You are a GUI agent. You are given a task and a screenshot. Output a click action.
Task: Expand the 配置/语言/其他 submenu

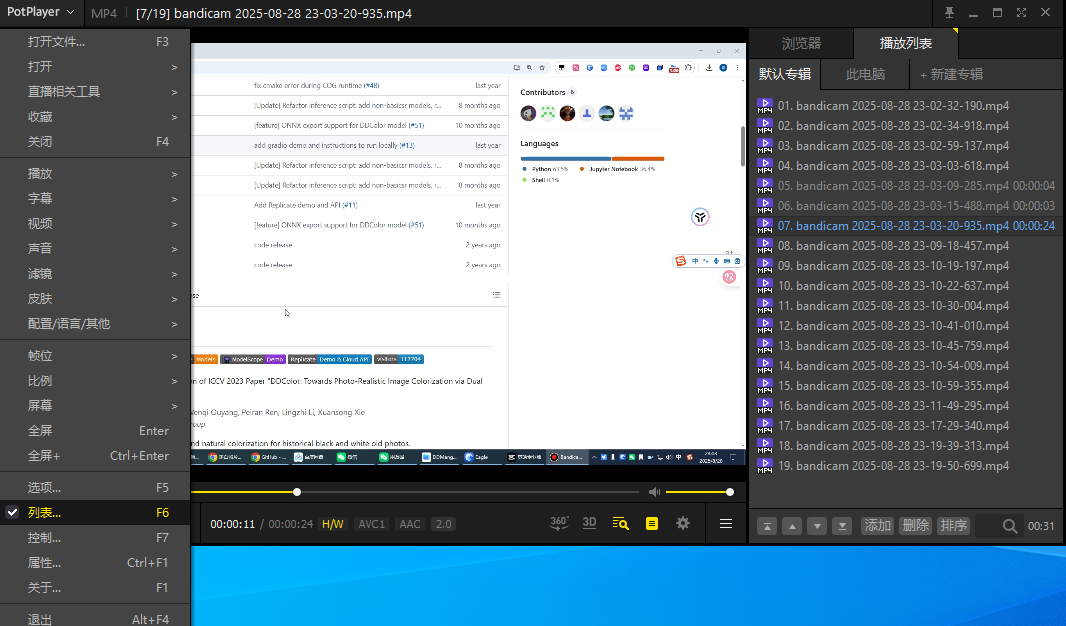(95, 324)
